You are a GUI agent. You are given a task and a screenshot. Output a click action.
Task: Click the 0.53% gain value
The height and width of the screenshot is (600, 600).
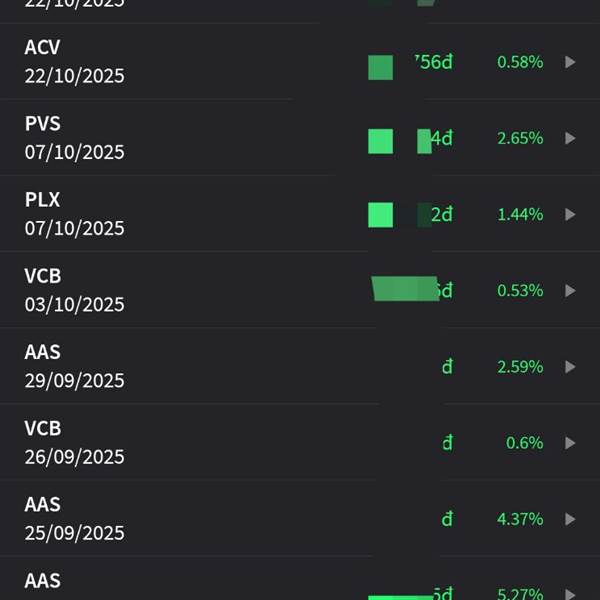tap(520, 290)
